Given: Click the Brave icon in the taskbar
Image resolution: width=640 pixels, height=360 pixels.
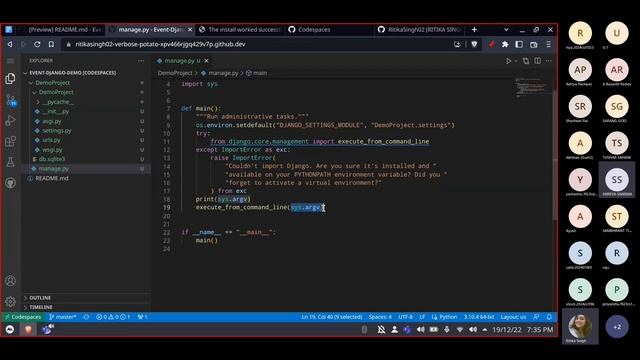Looking at the screenshot, I should coord(28,329).
